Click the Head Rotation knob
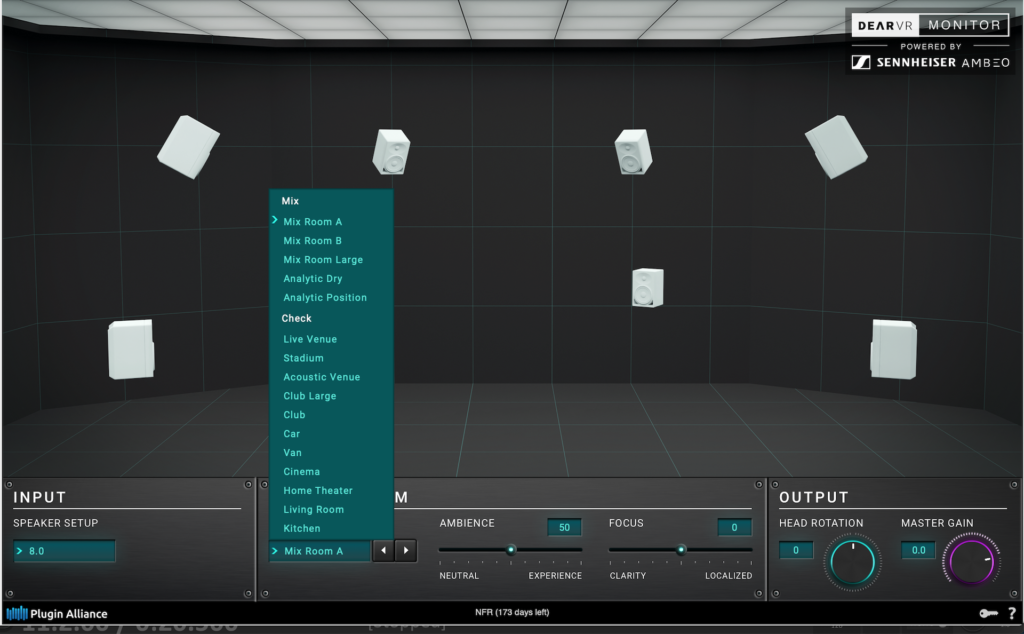The height and width of the screenshot is (634, 1024). [x=852, y=561]
